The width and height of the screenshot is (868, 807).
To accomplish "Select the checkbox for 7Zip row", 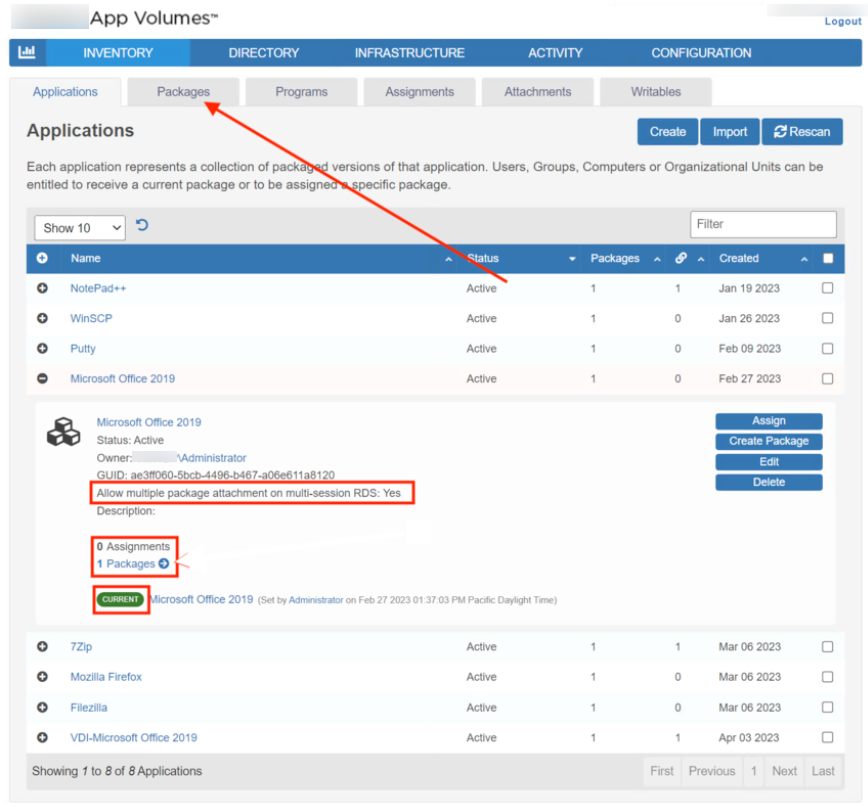I will click(827, 647).
